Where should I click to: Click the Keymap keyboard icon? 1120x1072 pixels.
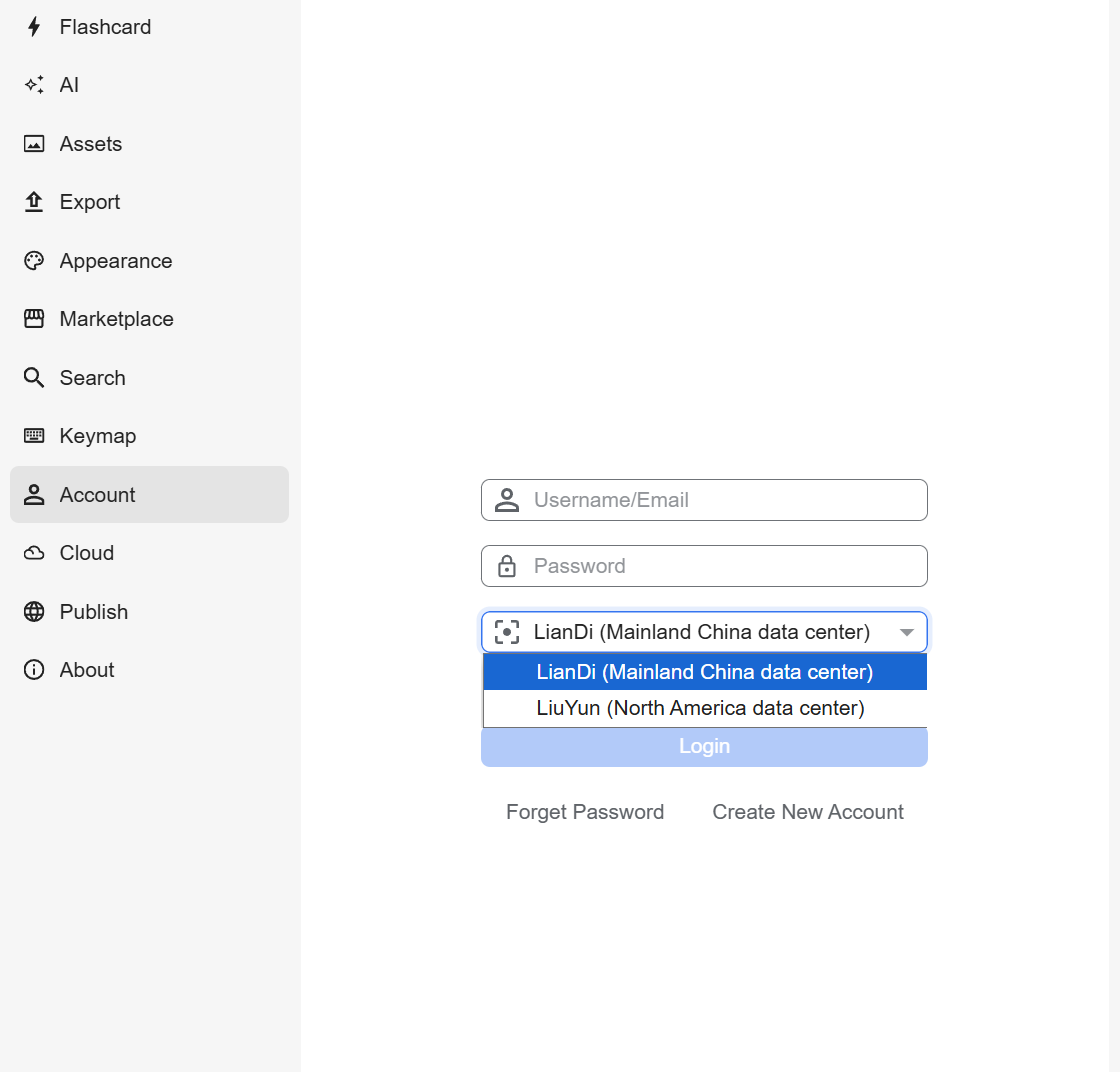[34, 436]
